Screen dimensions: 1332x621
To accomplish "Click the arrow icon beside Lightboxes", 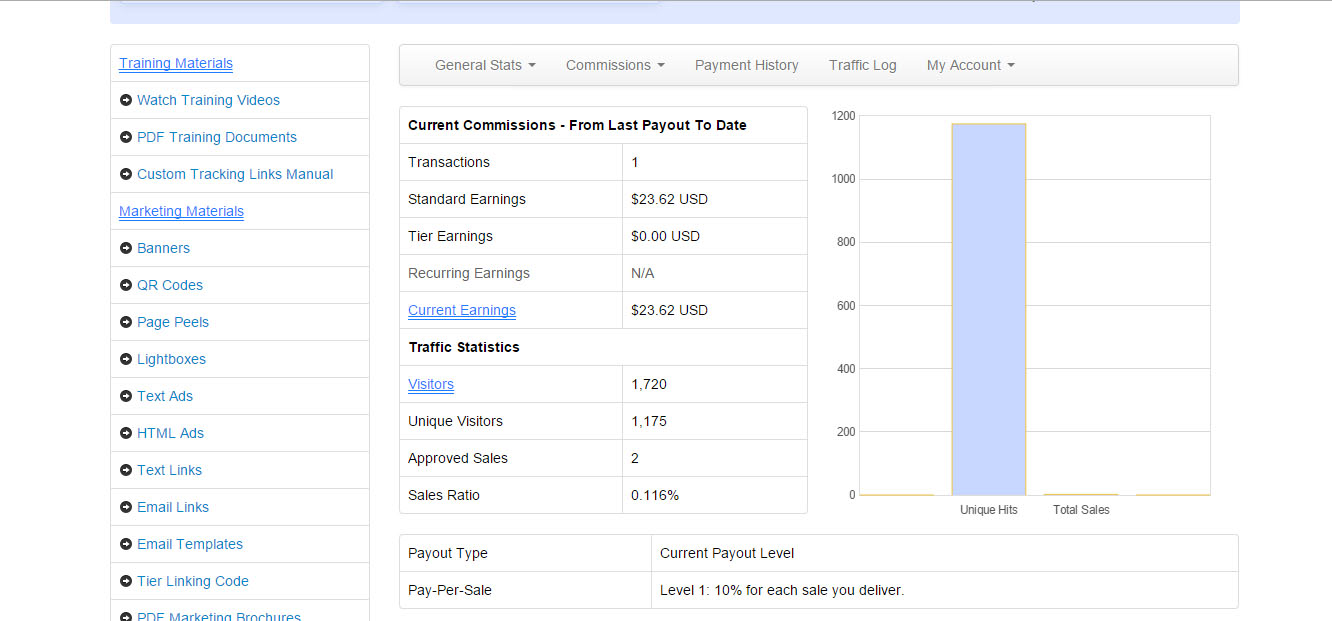I will point(126,359).
